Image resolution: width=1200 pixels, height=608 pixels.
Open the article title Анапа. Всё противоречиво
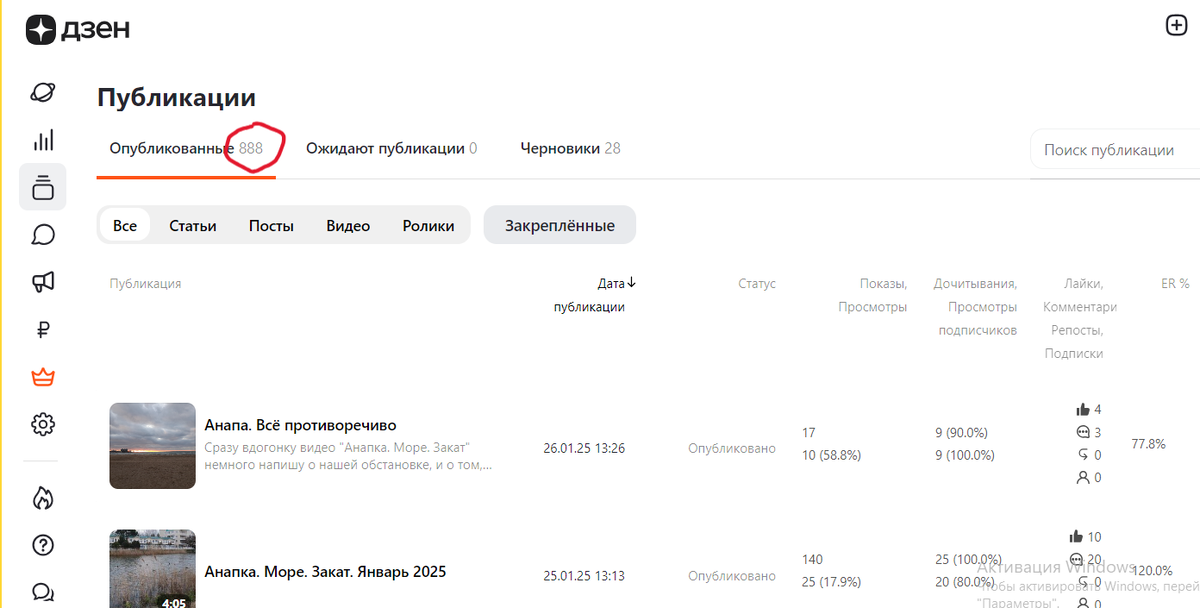coord(300,425)
